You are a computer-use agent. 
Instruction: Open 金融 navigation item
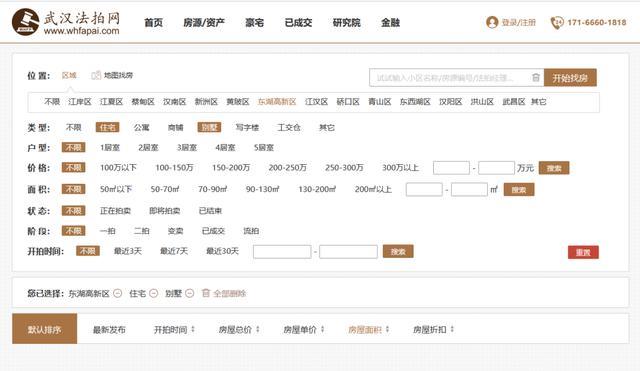point(390,22)
